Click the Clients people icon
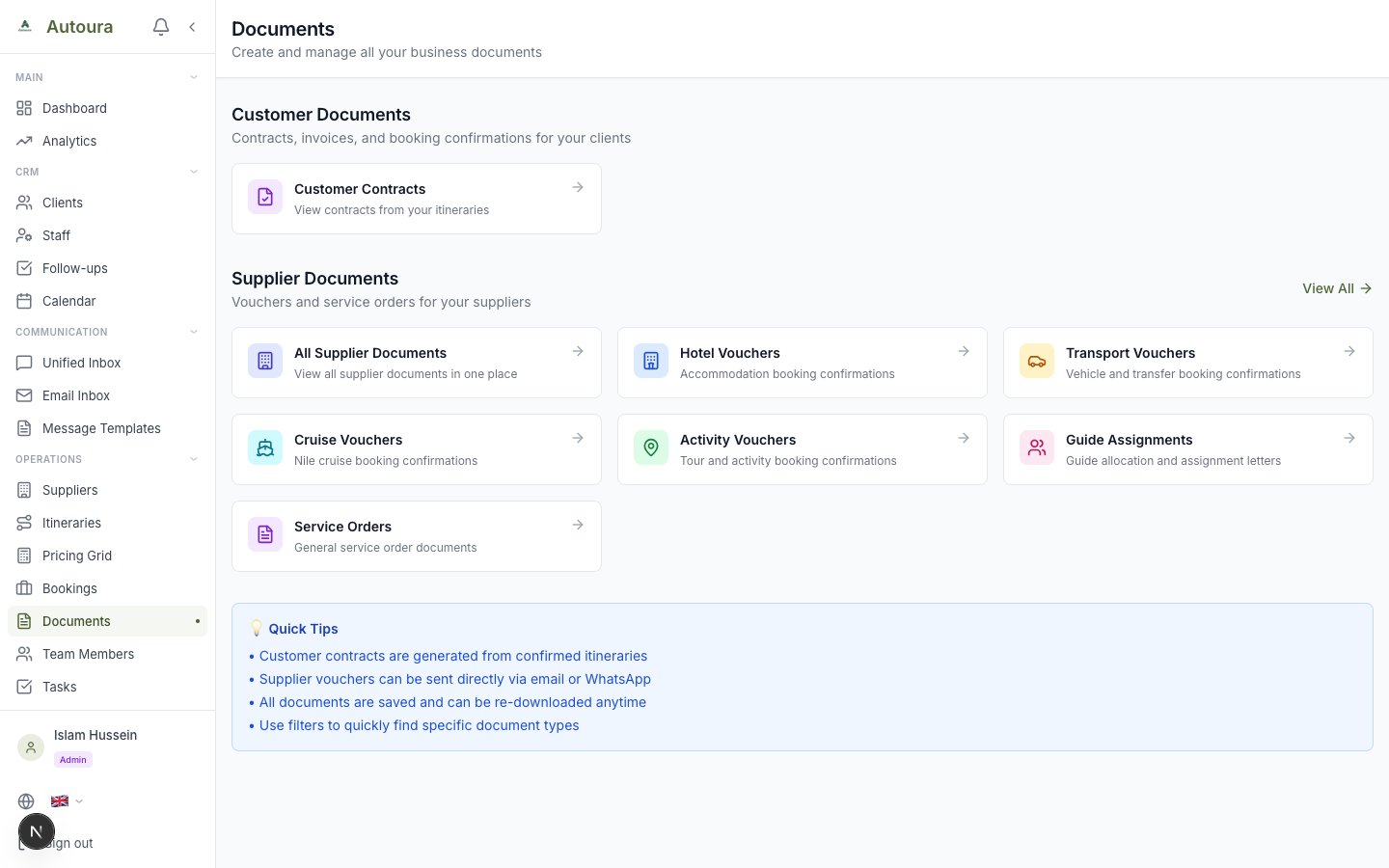This screenshot has width=1389, height=868. pos(24,203)
